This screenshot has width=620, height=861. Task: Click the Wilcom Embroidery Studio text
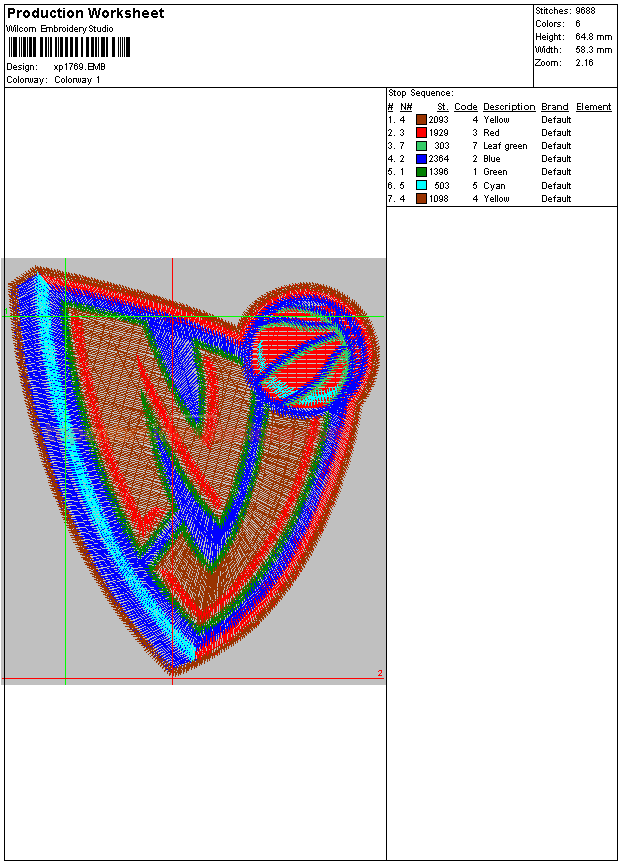(60, 29)
